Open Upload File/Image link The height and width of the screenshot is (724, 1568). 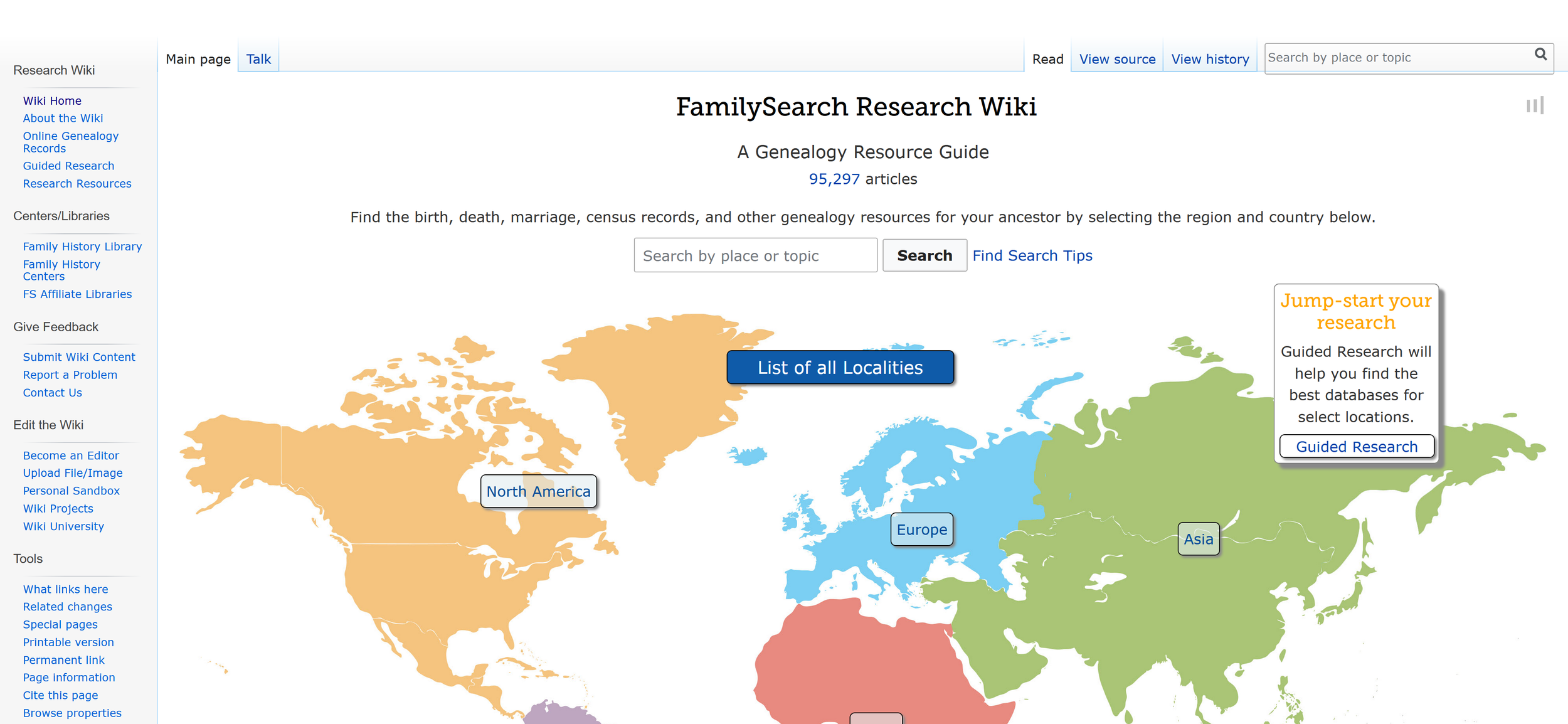pos(73,473)
